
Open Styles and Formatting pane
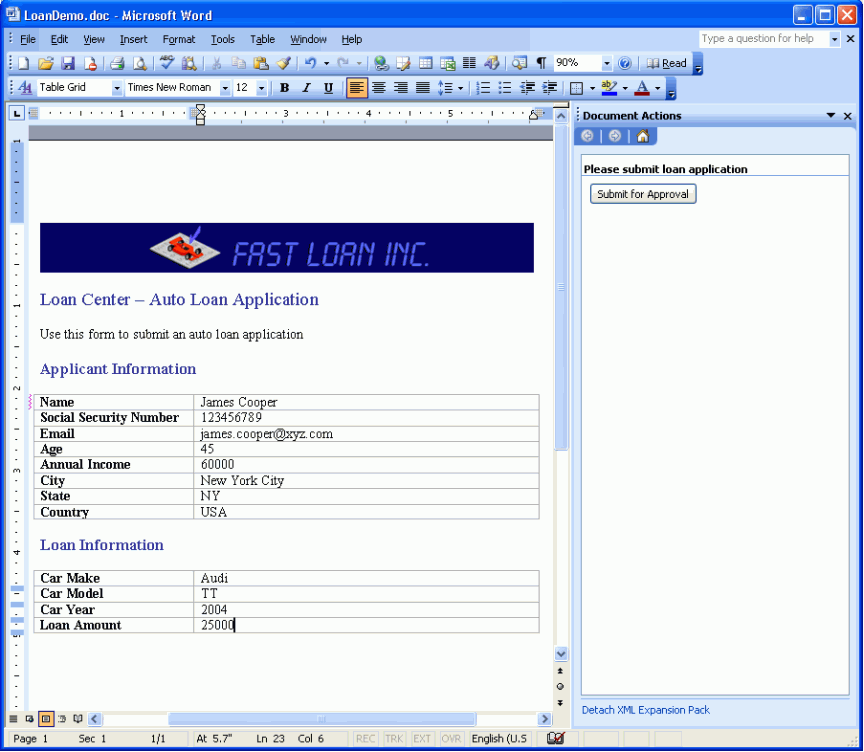tap(25, 88)
